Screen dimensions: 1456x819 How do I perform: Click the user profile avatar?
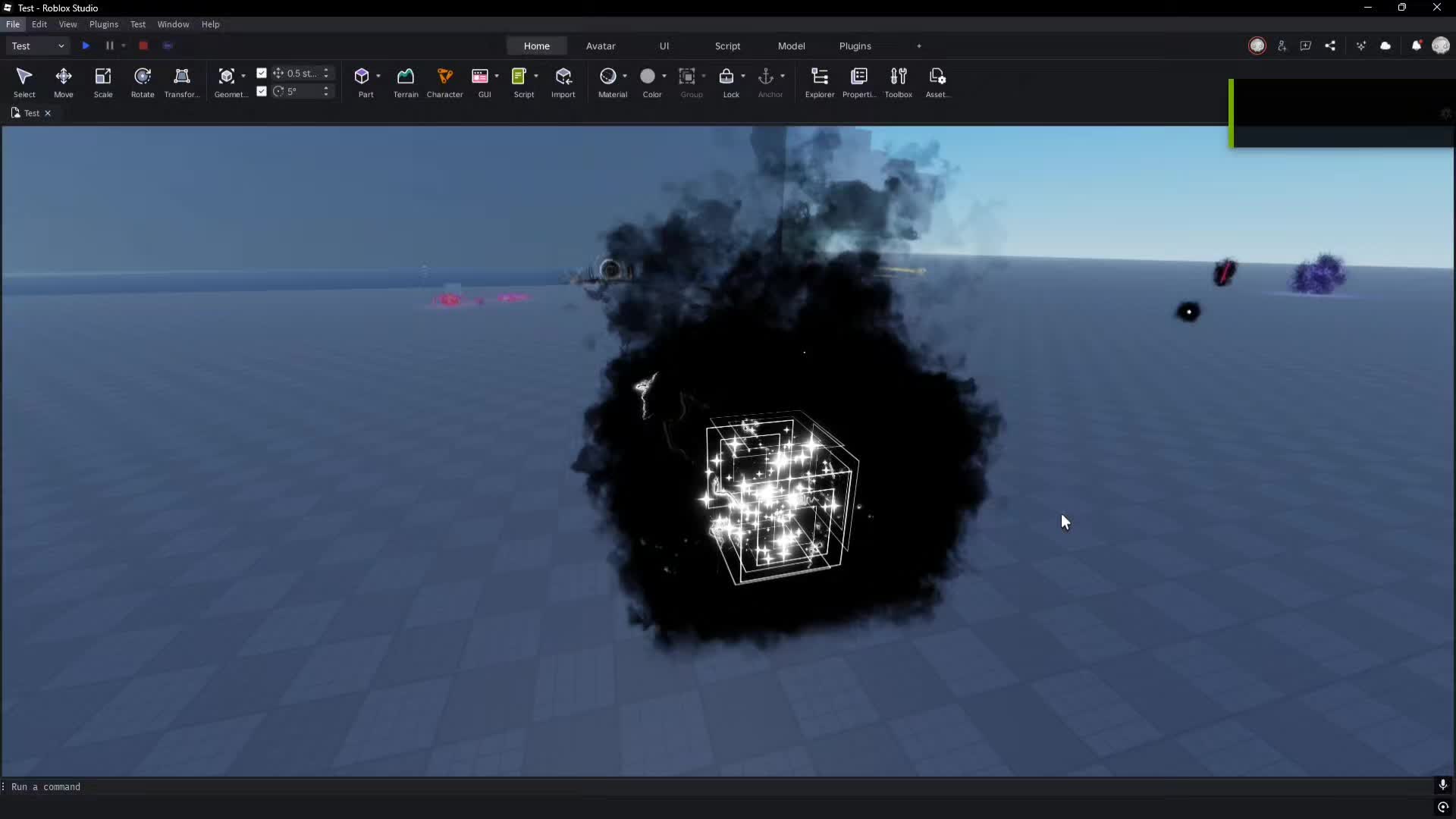1441,46
